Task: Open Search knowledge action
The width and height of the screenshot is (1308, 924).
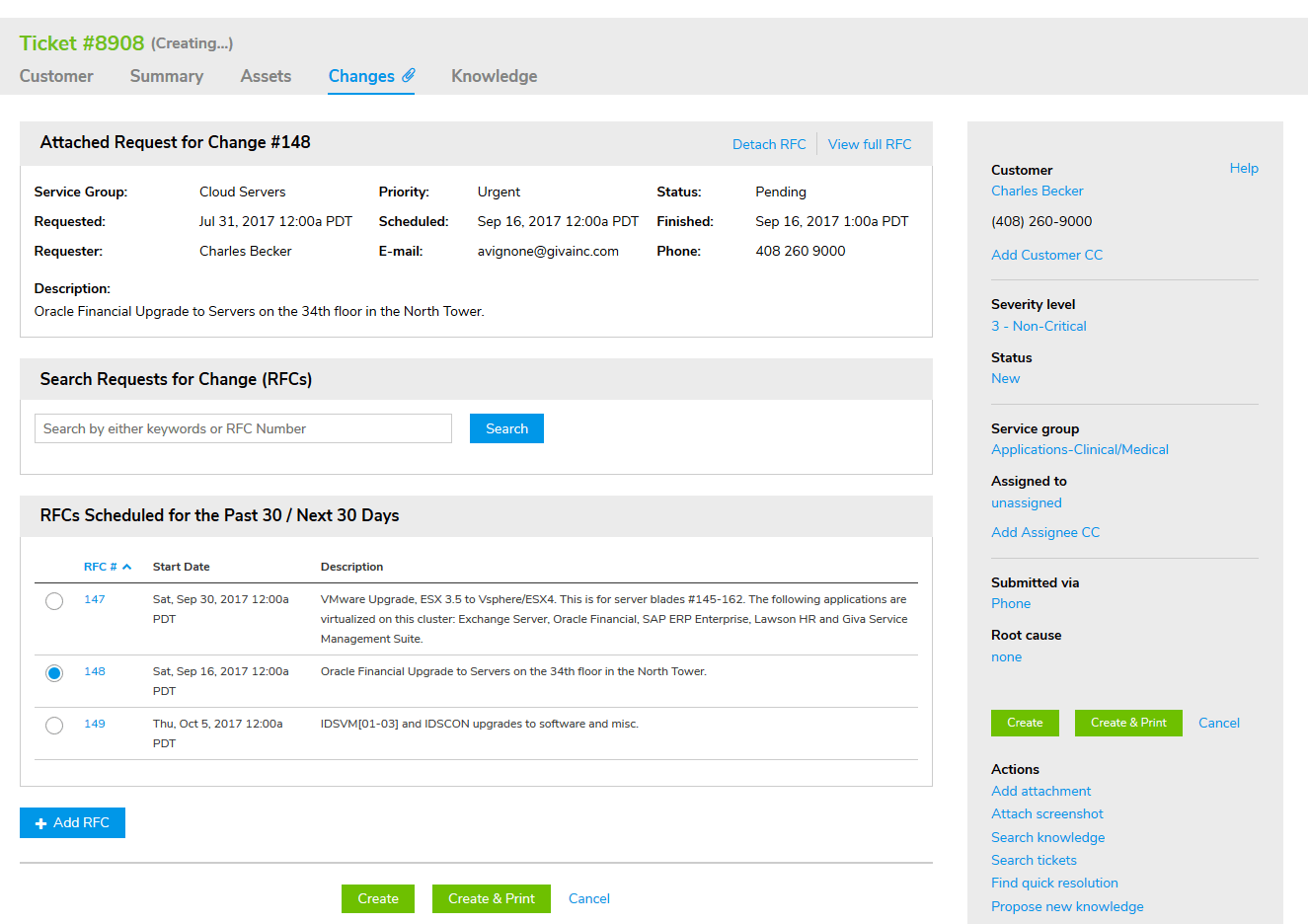Action: tap(1048, 837)
